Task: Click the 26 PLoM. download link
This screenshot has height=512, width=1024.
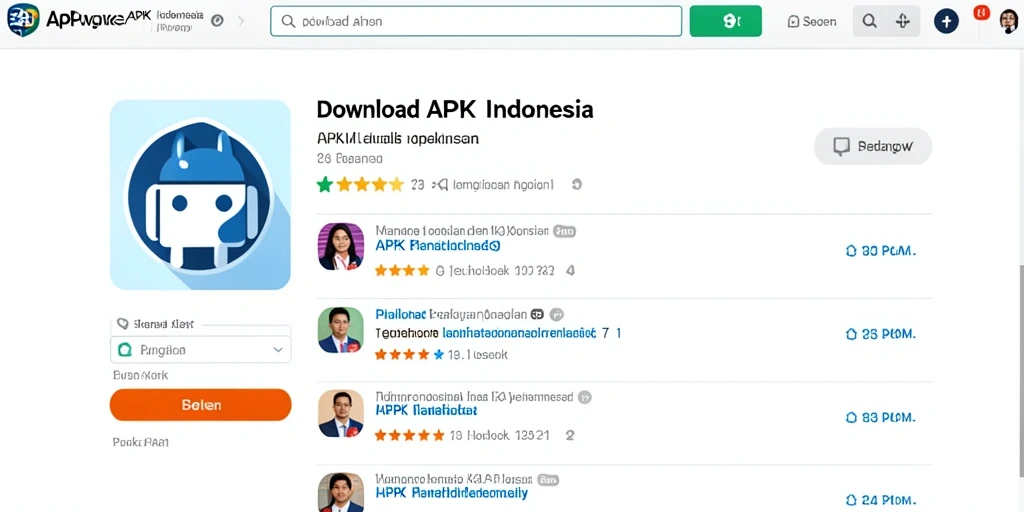Action: pyautogui.click(x=881, y=334)
